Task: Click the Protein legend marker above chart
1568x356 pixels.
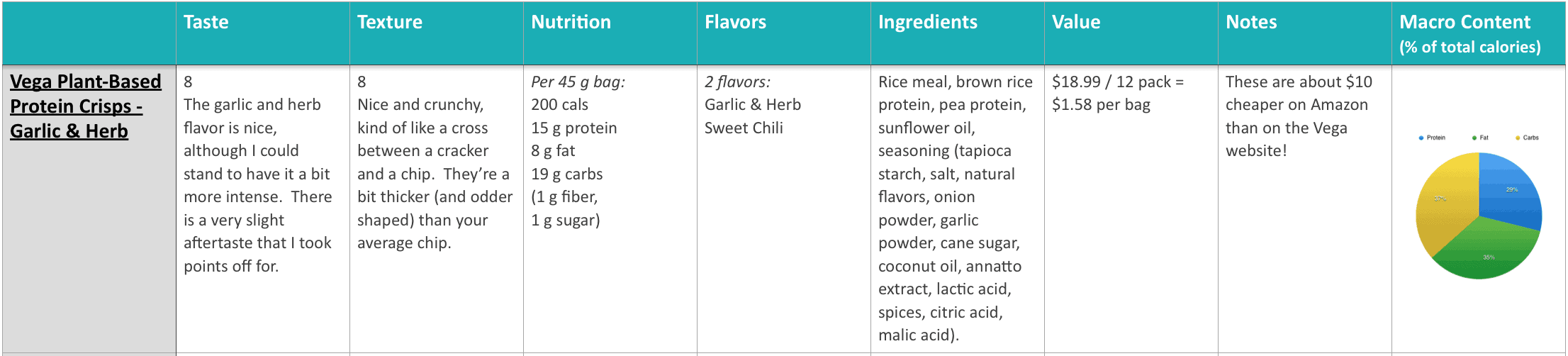Action: (1421, 138)
